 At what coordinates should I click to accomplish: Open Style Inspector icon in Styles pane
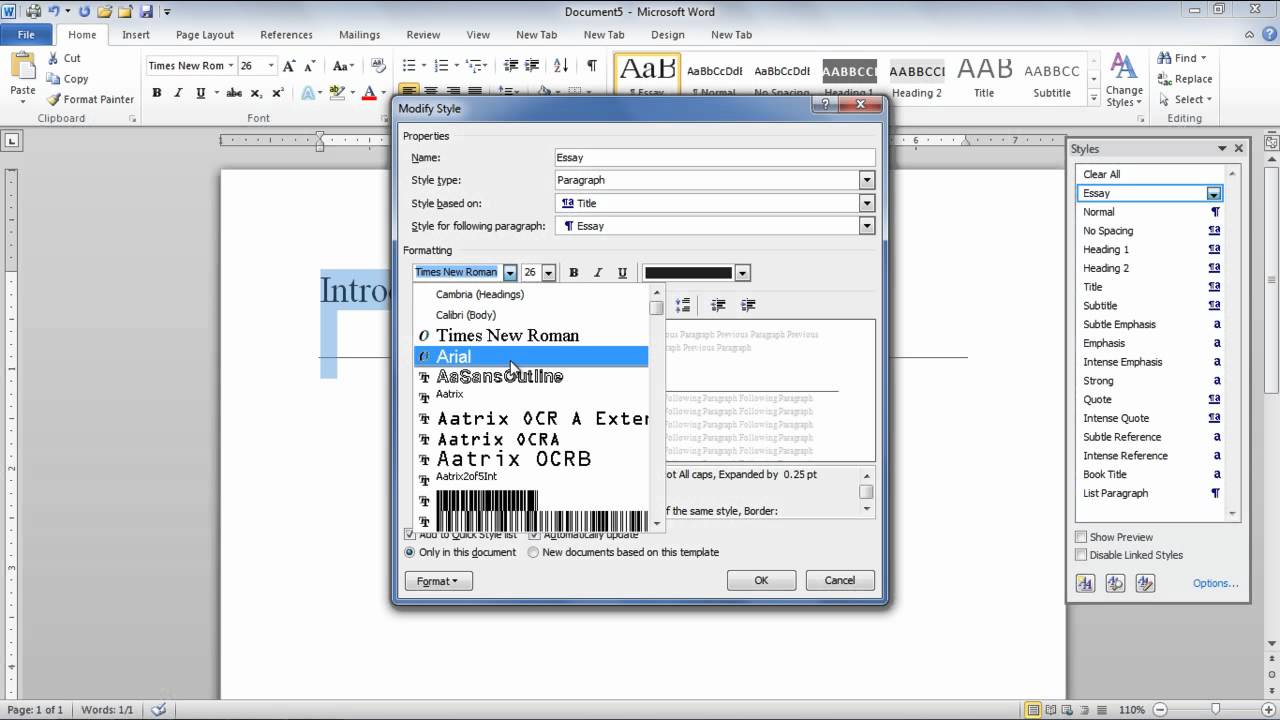pyautogui.click(x=1116, y=583)
